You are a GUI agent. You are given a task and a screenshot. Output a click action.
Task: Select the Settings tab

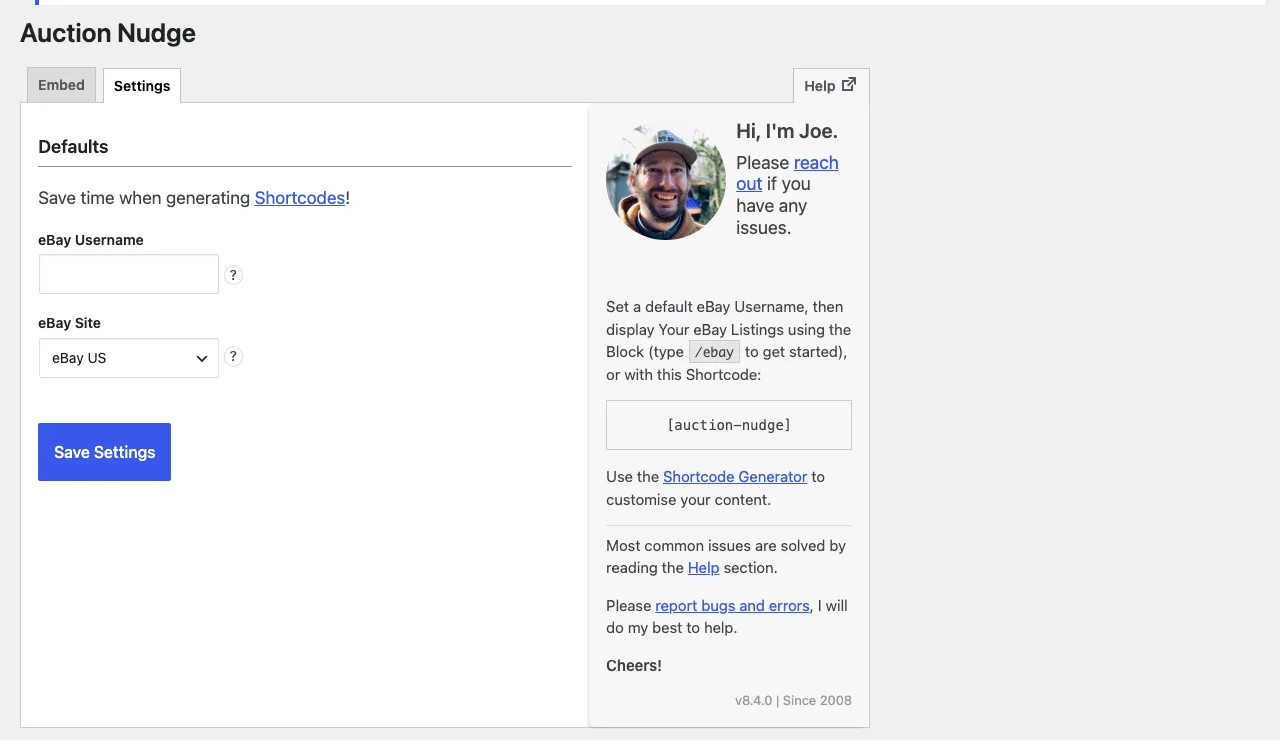[142, 86]
